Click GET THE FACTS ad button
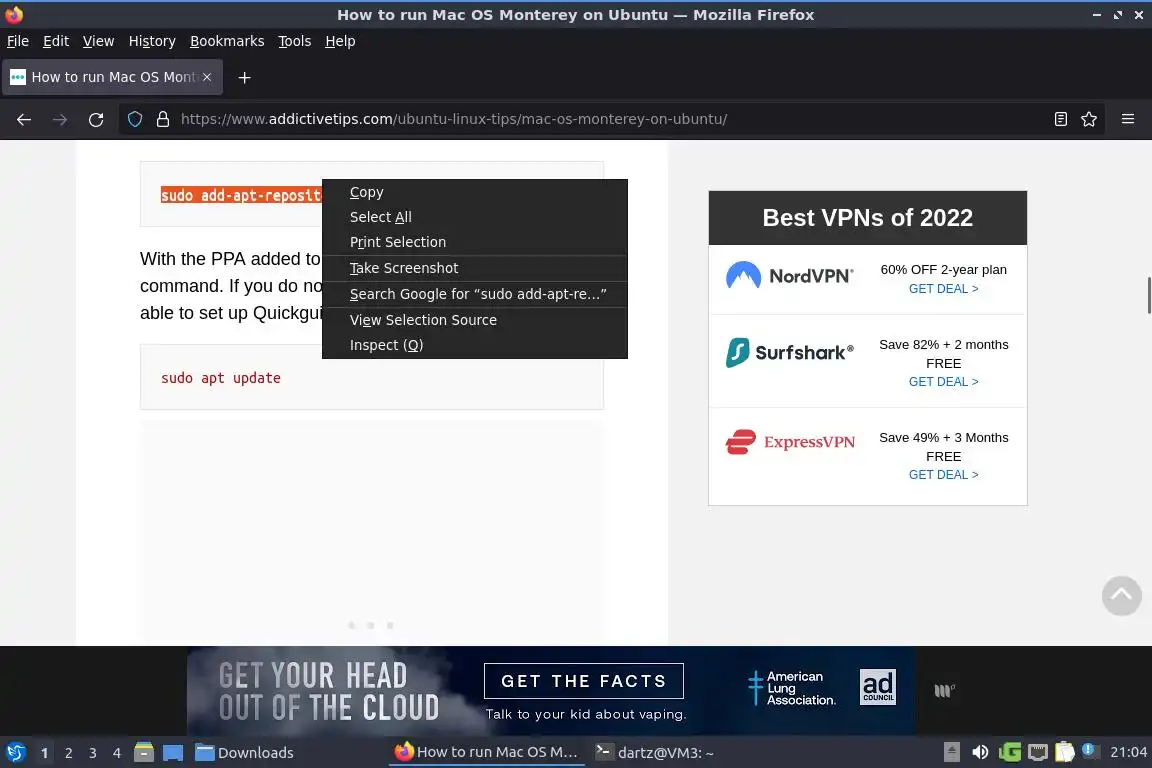Viewport: 1152px width, 768px height. tap(583, 681)
